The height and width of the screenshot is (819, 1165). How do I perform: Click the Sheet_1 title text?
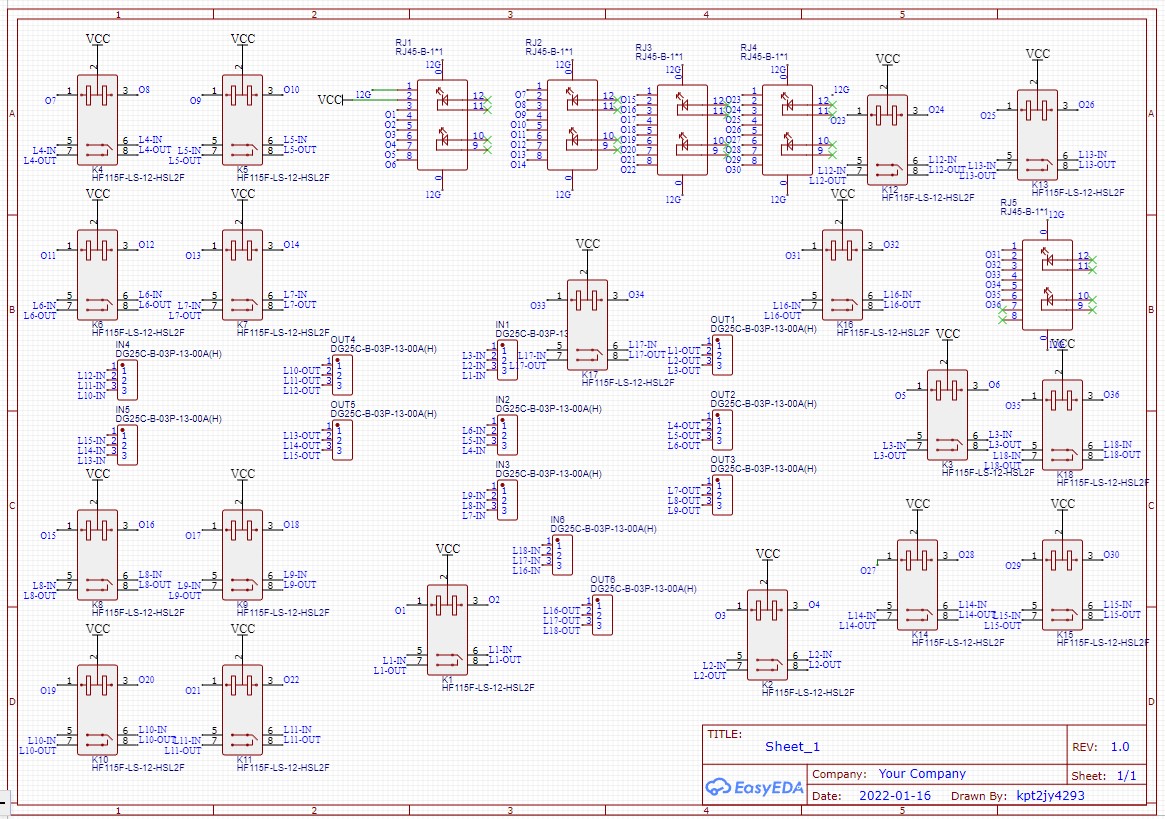(793, 747)
